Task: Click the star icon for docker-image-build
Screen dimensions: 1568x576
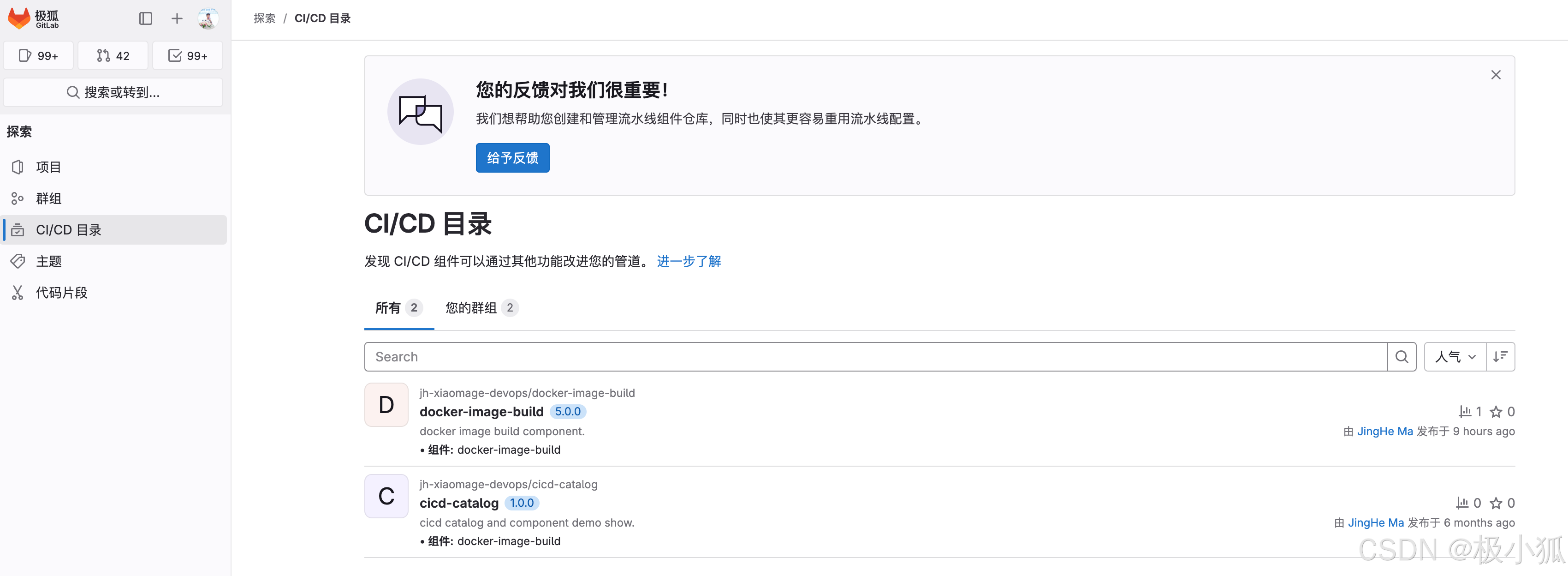Action: pyautogui.click(x=1496, y=412)
